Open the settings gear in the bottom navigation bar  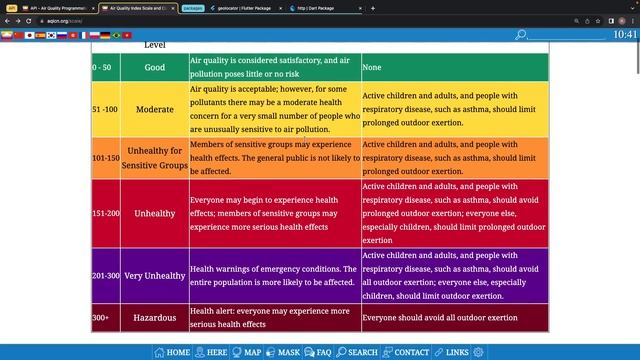coord(478,352)
